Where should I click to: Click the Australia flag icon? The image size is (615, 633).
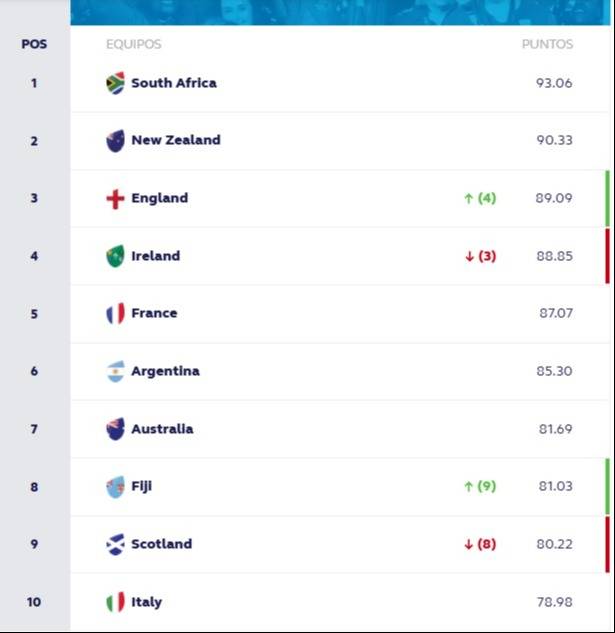click(x=115, y=429)
